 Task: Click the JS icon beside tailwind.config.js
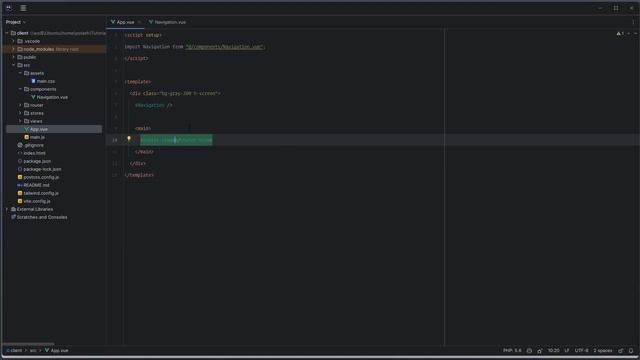[20, 193]
